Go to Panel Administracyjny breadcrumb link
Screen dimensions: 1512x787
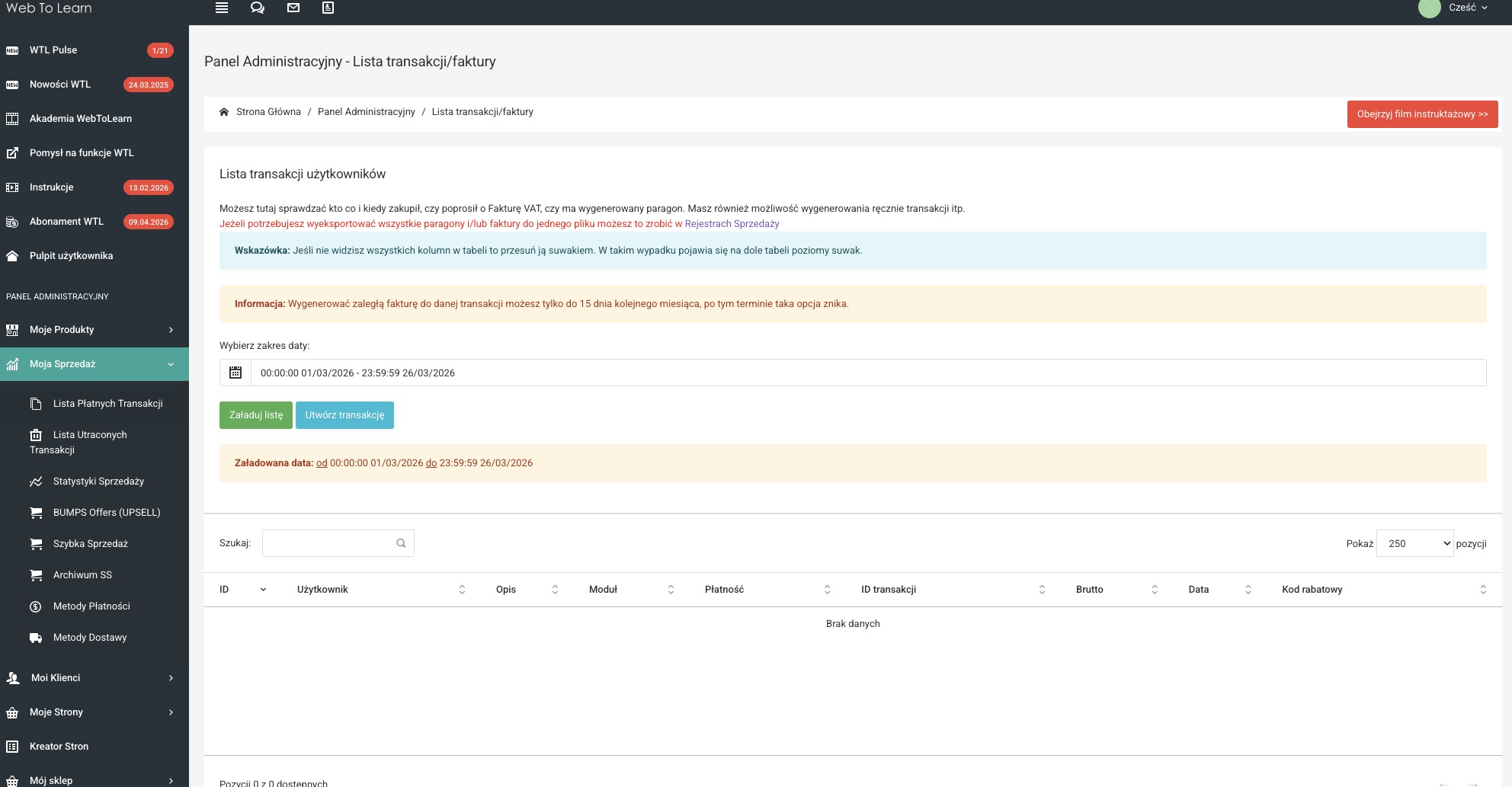(367, 112)
